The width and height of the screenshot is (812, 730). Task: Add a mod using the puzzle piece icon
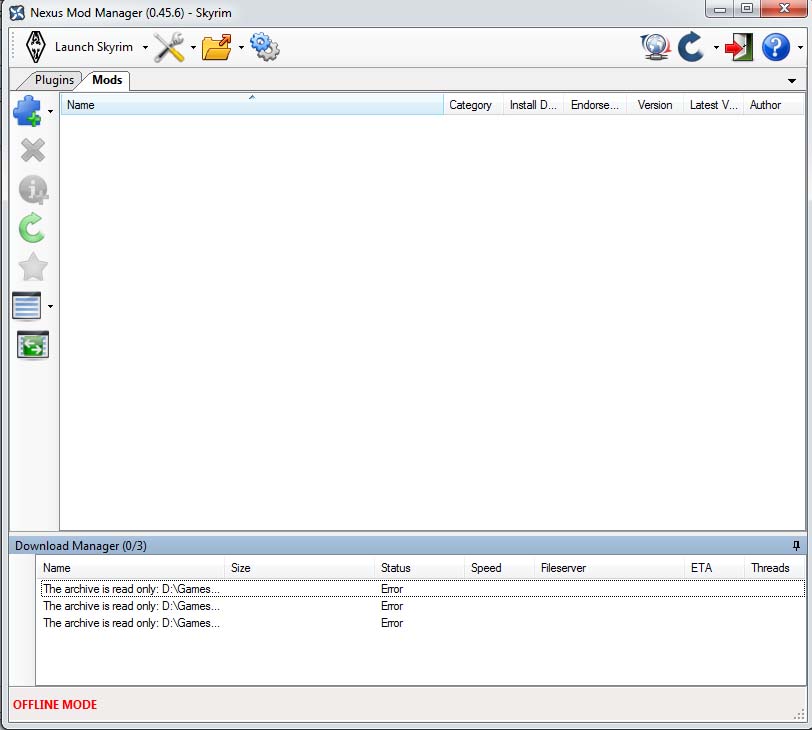28,111
